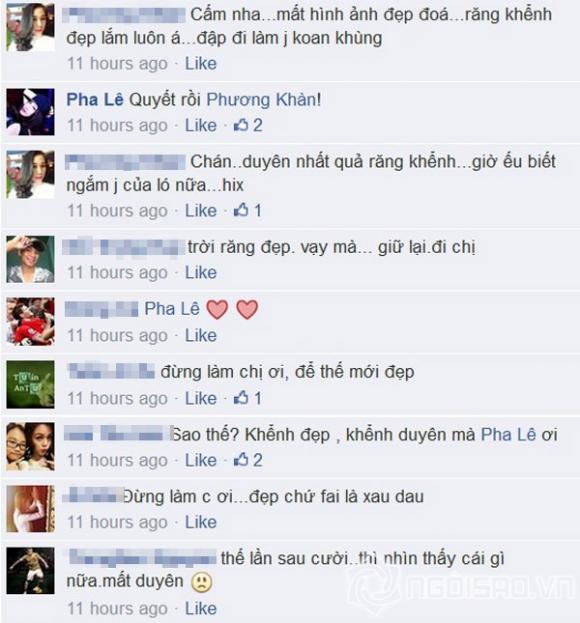
Task: Click thumbs-up icon on "đừng làm chị ơi" comment
Action: pos(241,397)
